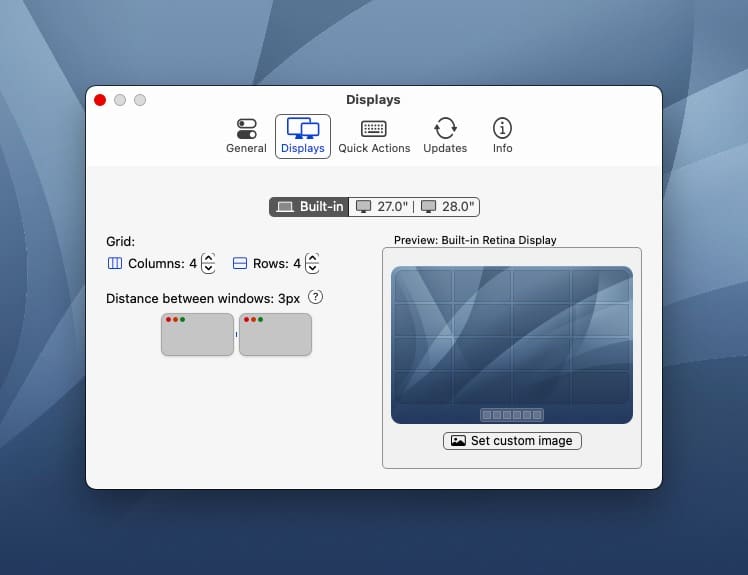
Task: Open the General settings tab
Action: (246, 136)
